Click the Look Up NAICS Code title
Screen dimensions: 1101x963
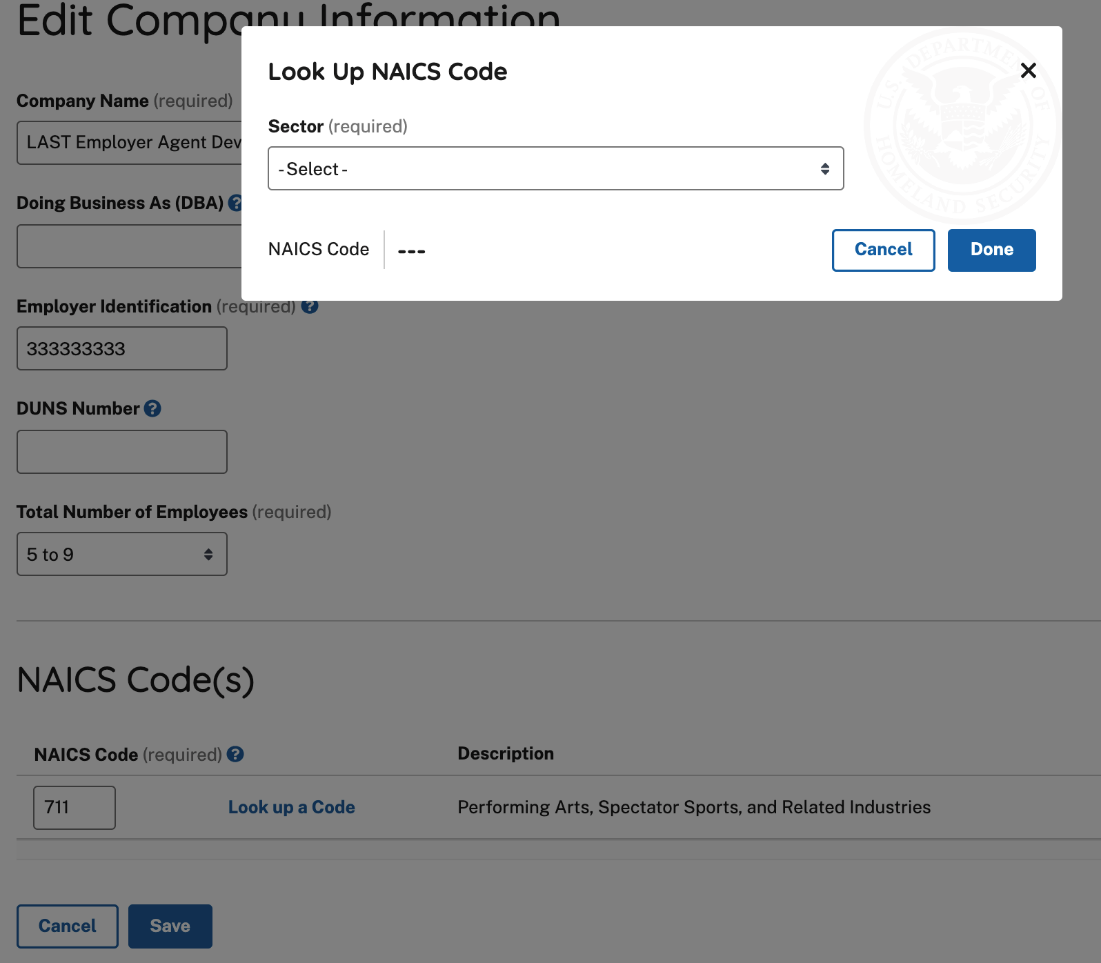(x=388, y=72)
